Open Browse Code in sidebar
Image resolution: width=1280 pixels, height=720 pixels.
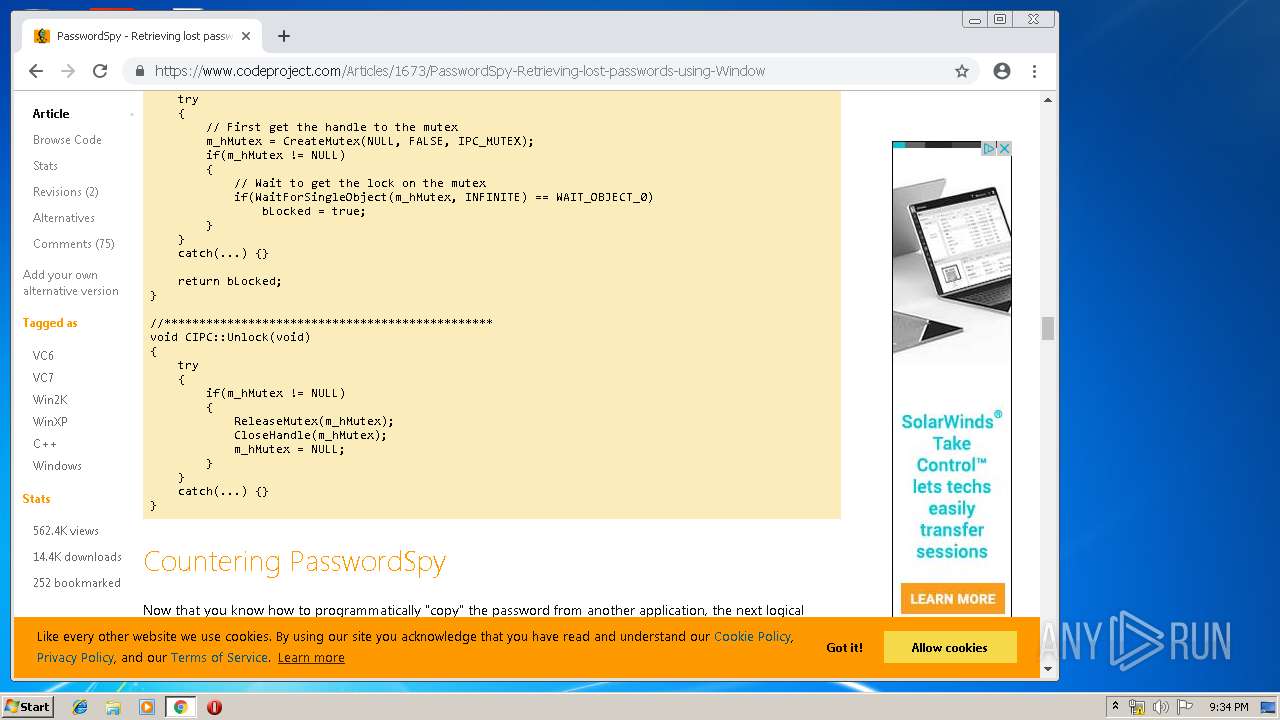click(67, 140)
